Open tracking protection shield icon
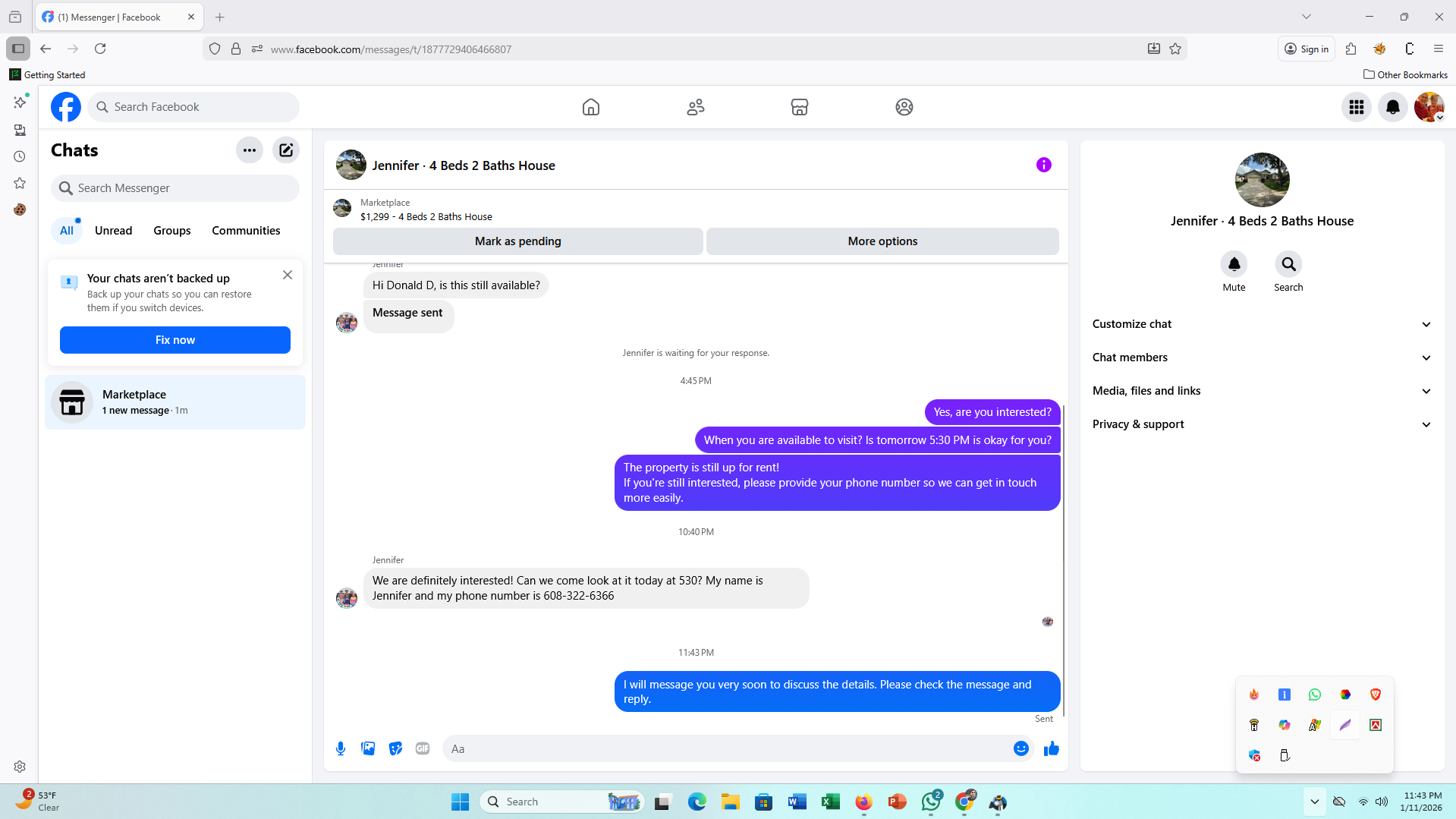Image resolution: width=1456 pixels, height=819 pixels. (x=215, y=49)
